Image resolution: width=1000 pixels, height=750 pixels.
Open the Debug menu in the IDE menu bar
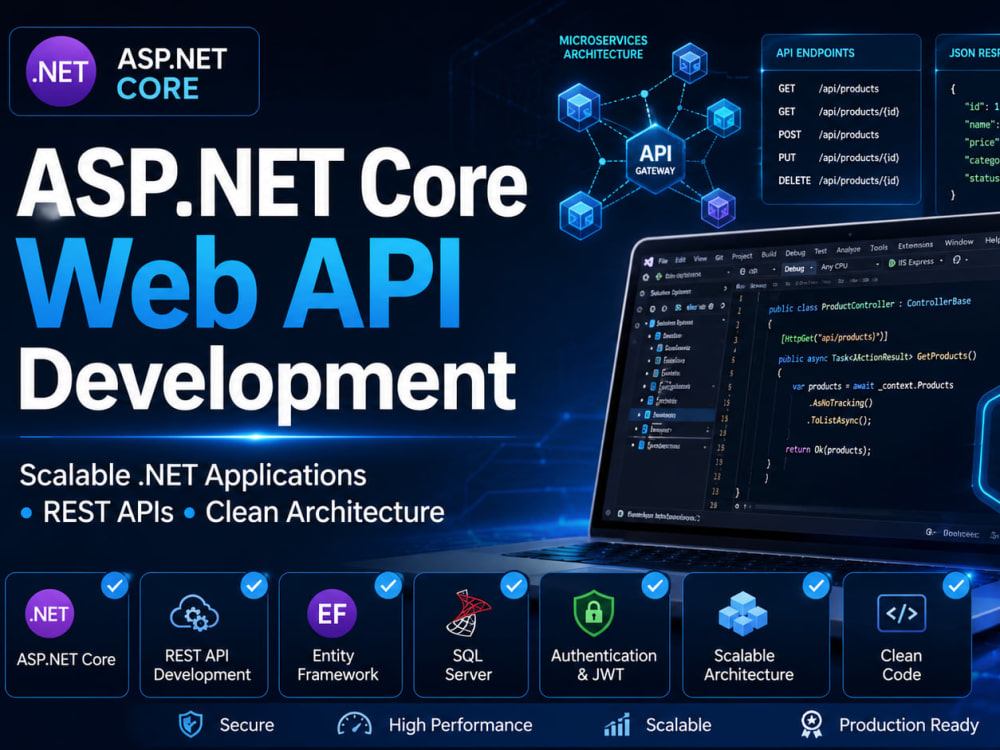pyautogui.click(x=795, y=253)
